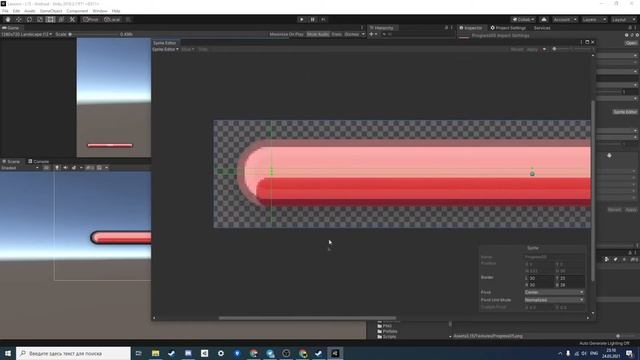Open the Layout dropdown
Screen dimensions: 640x360
623,19
